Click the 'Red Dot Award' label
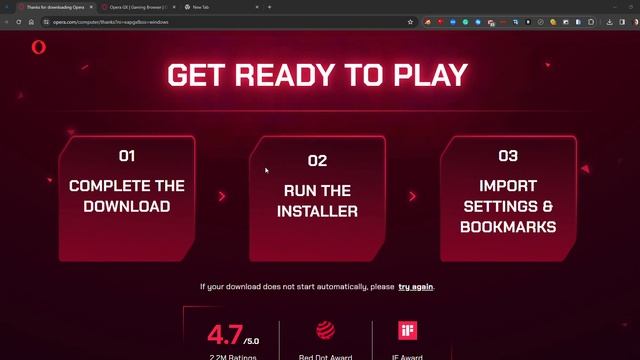 (x=325, y=357)
